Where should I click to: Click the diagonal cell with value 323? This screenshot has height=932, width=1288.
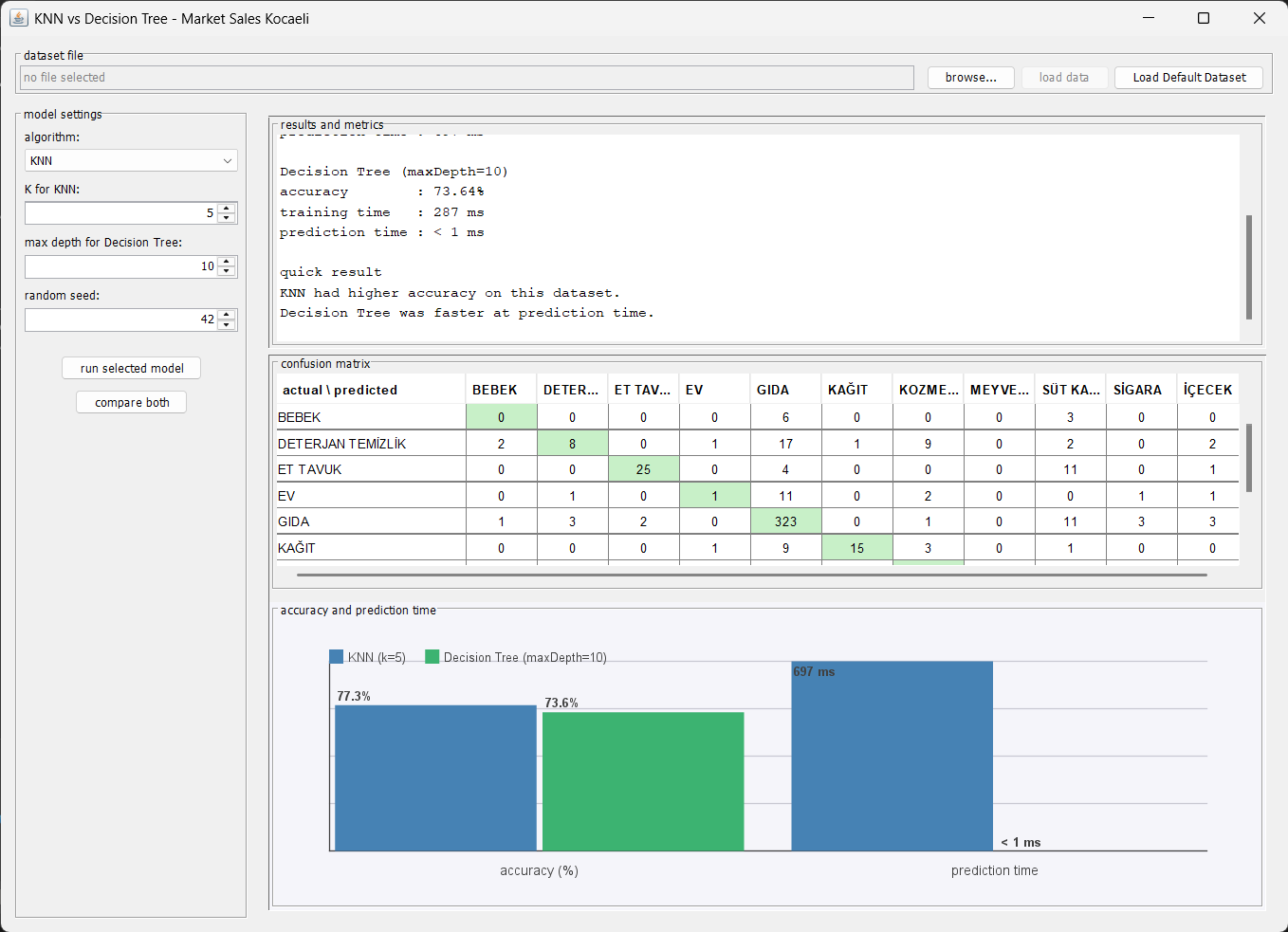pyautogui.click(x=786, y=521)
